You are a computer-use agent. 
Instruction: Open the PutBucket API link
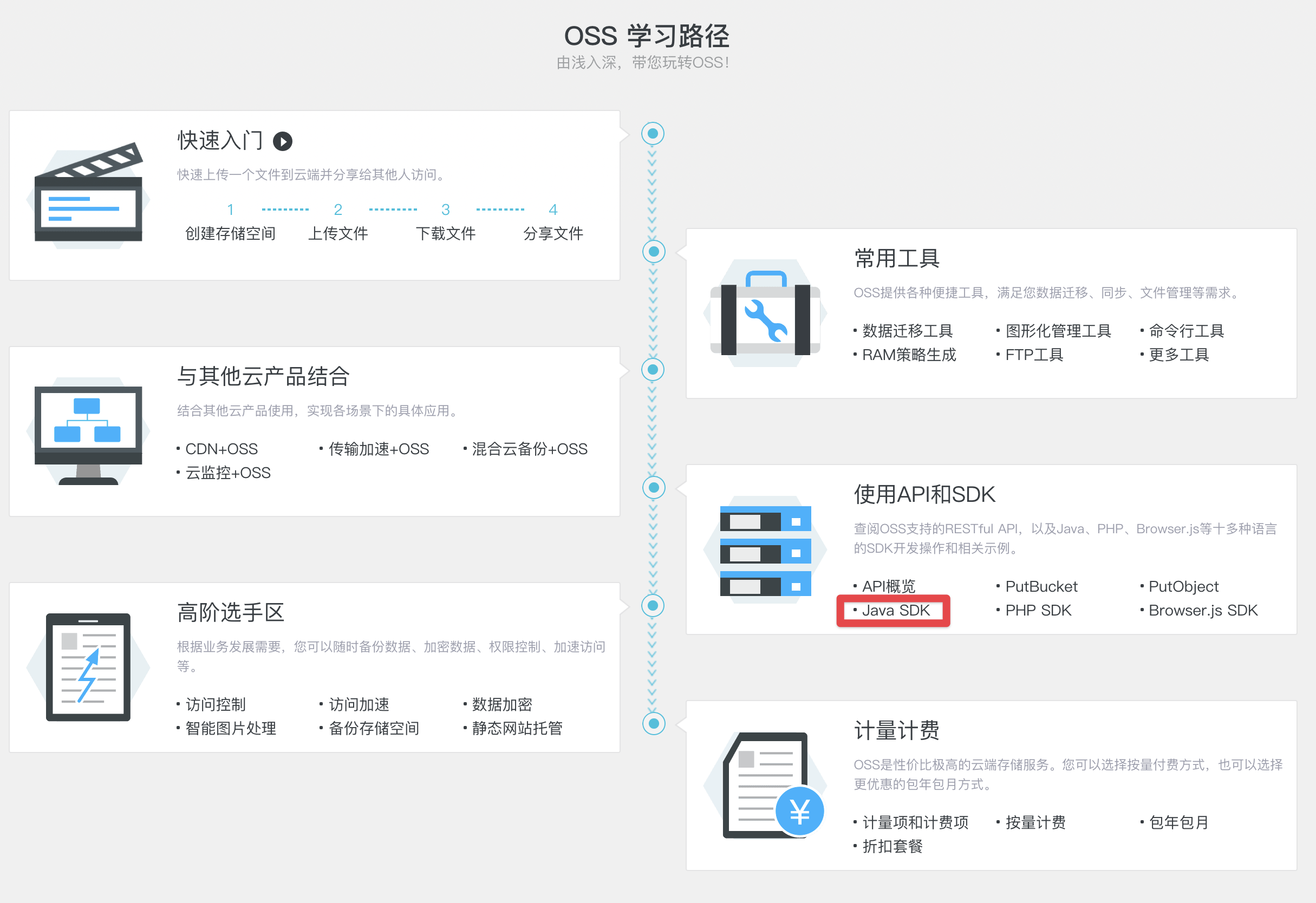pyautogui.click(x=1041, y=586)
